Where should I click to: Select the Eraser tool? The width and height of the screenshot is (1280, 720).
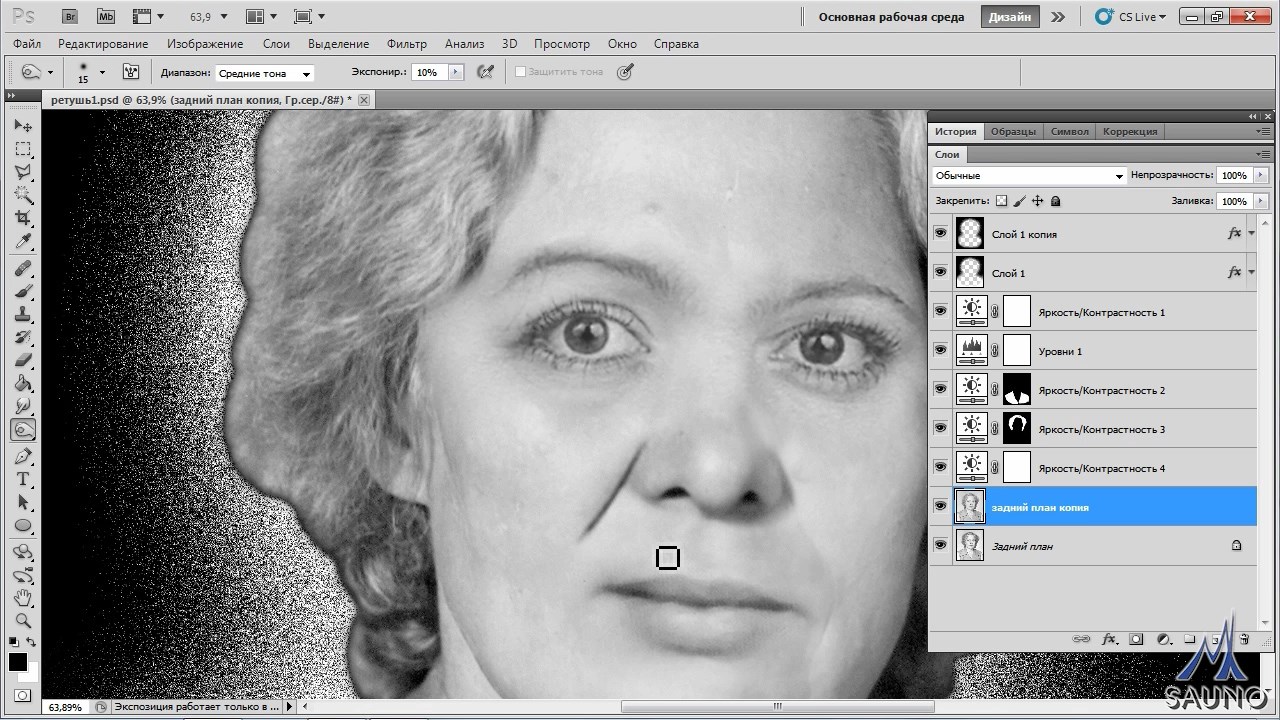(x=22, y=360)
